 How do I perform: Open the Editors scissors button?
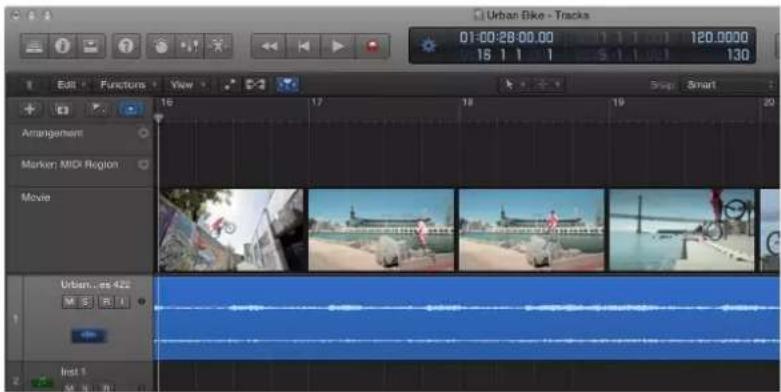[218, 46]
